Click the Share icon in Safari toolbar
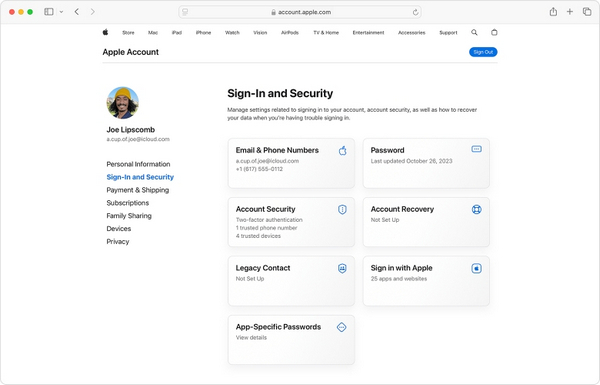 (x=553, y=12)
